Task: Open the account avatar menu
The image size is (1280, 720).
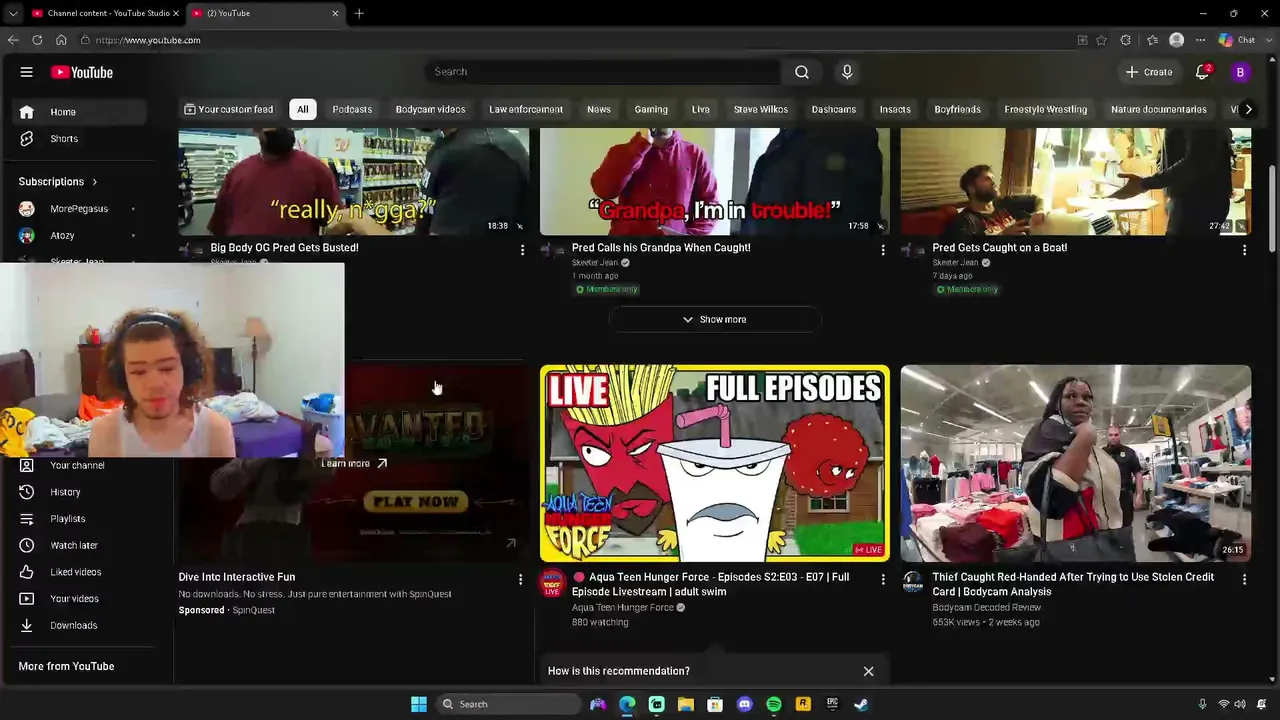Action: (x=1240, y=72)
